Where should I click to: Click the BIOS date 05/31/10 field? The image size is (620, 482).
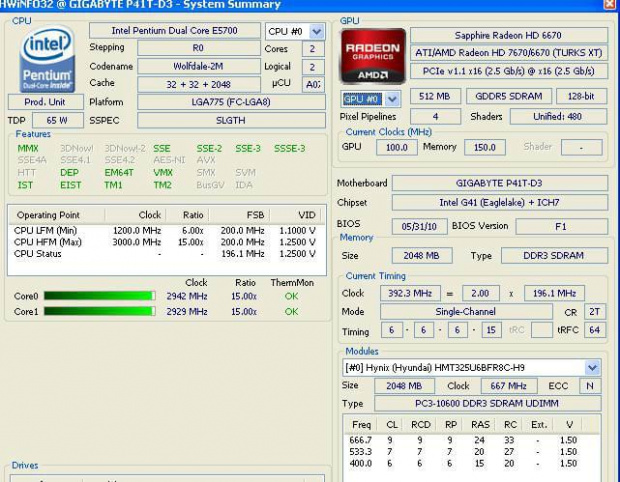(420, 227)
